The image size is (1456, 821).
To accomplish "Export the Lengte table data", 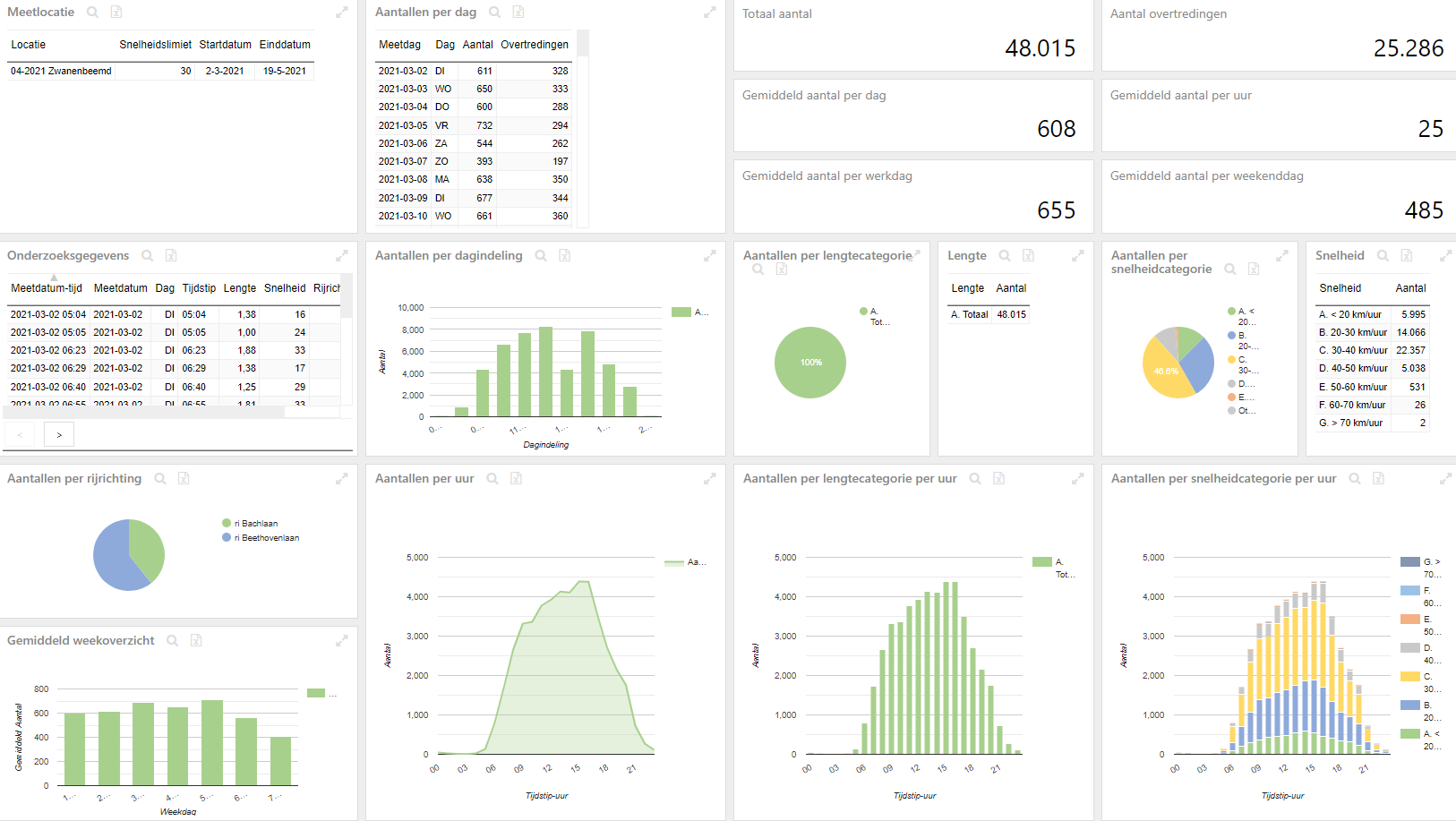I will (x=1029, y=256).
